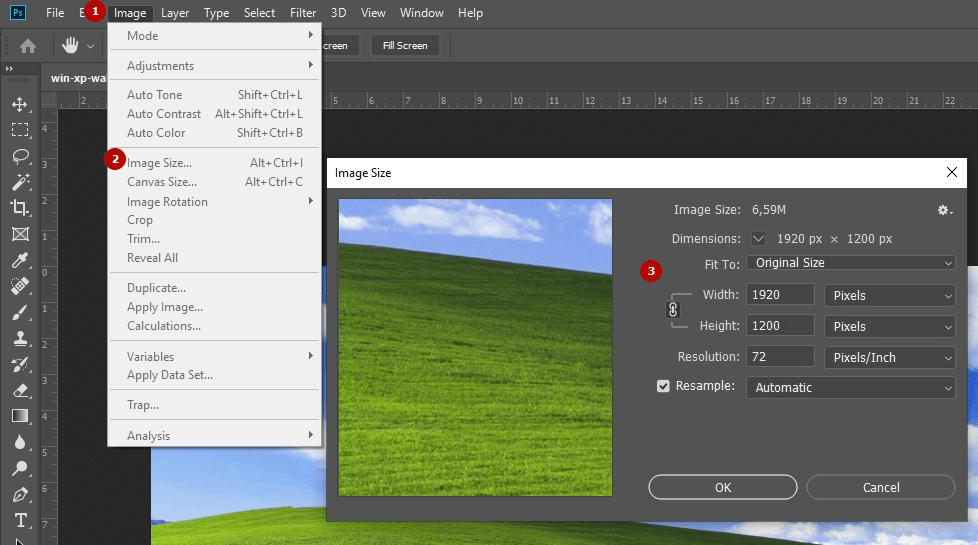Click the Height input field
Viewport: 978px width, 545px height.
780,326
